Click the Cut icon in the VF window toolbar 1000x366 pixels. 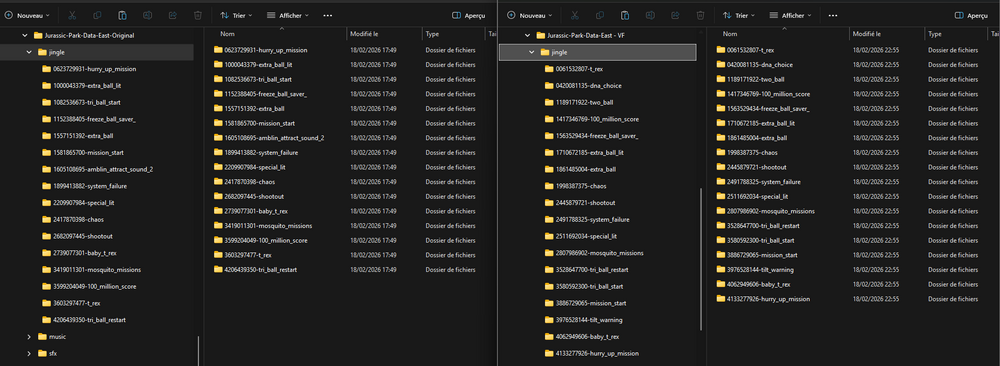pos(575,15)
